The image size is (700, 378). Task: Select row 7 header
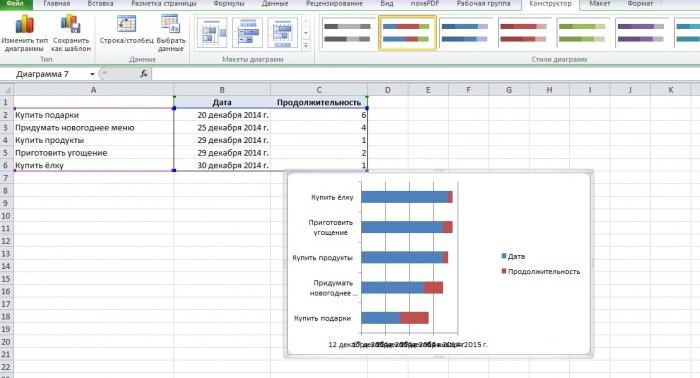pyautogui.click(x=6, y=178)
